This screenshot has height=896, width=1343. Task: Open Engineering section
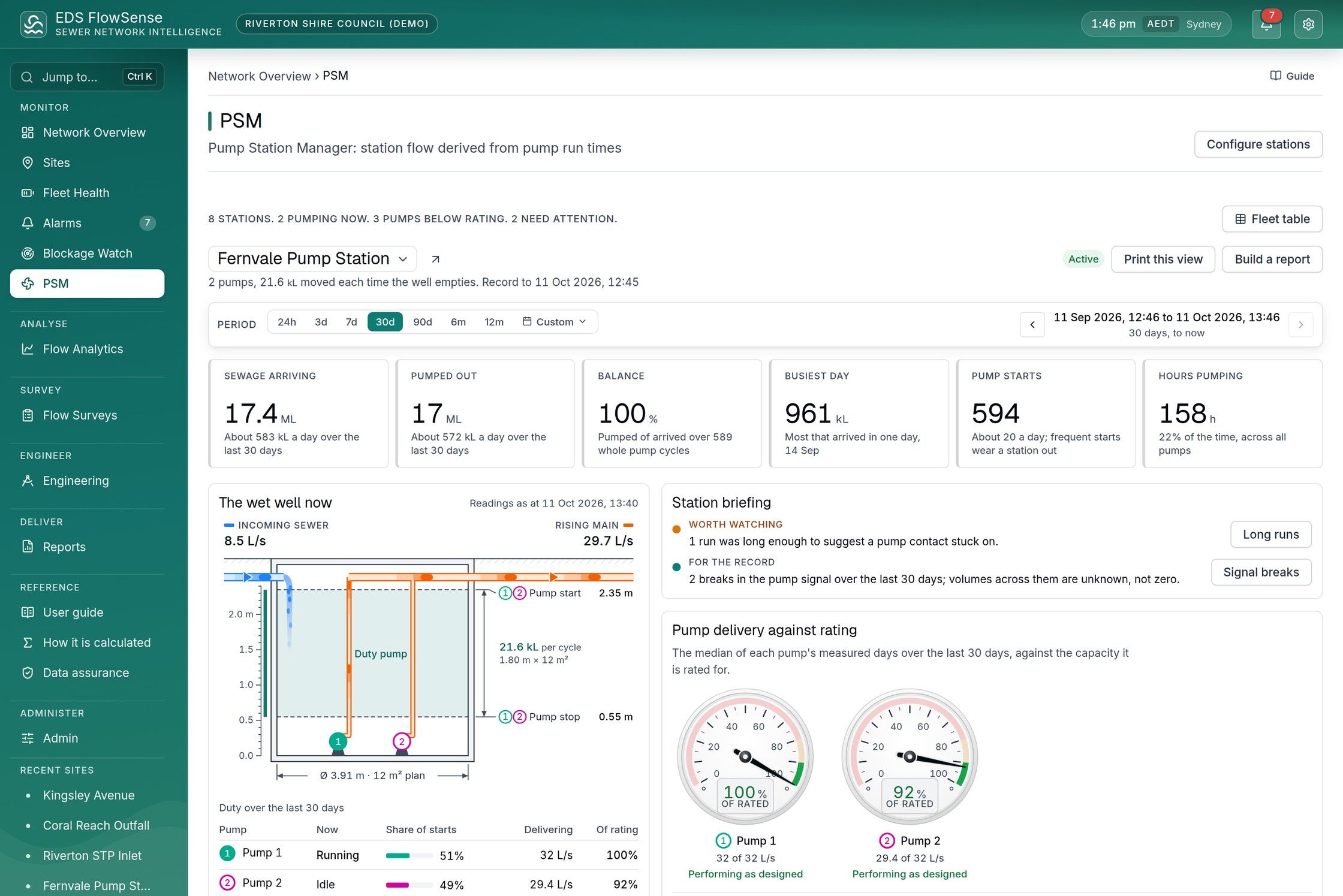point(87,481)
